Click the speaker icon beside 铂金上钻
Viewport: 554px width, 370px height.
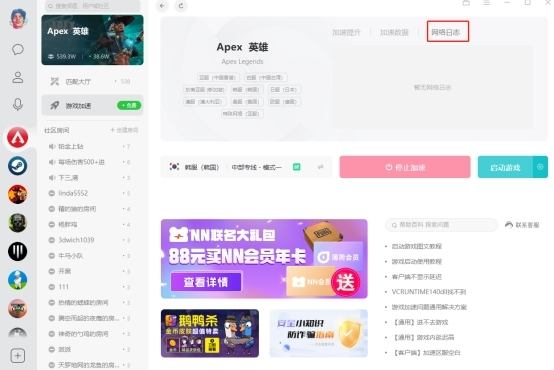pyautogui.click(x=52, y=146)
